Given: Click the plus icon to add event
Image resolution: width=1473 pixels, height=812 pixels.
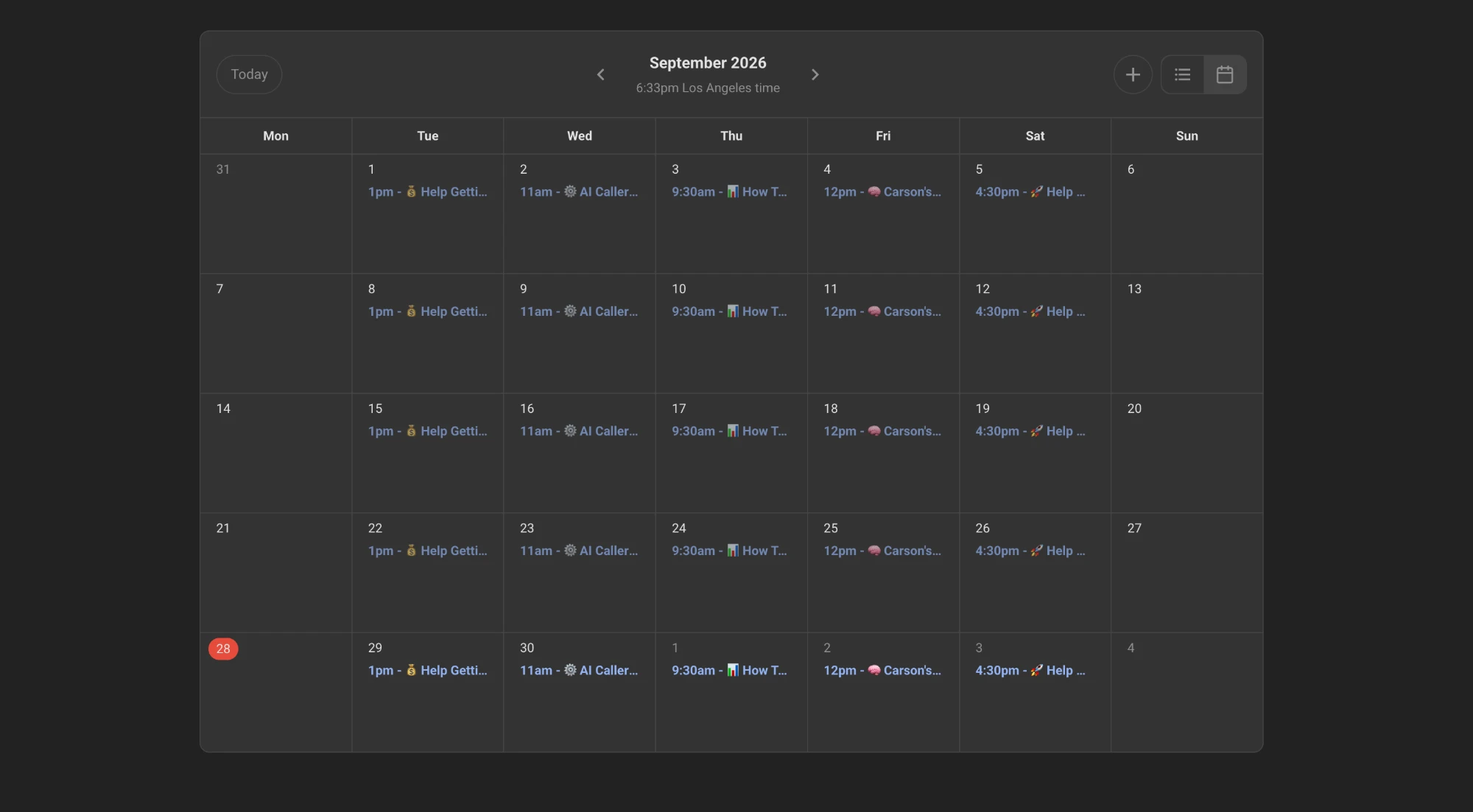Looking at the screenshot, I should [x=1133, y=74].
